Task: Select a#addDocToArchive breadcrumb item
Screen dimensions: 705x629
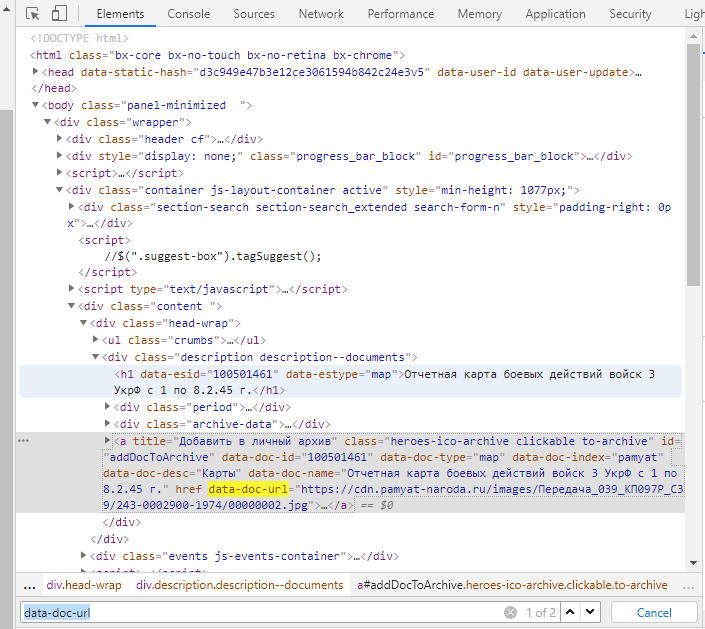Action: (512, 585)
